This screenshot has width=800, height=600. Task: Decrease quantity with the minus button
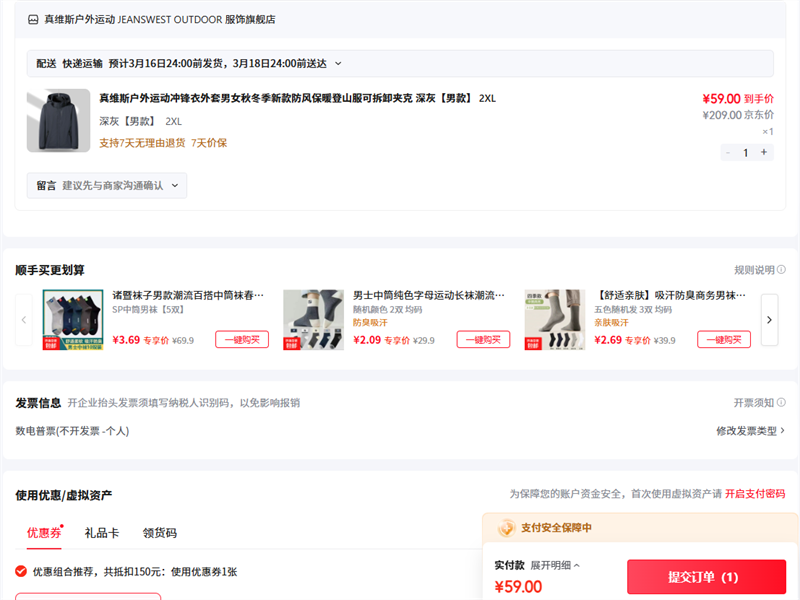tap(728, 152)
